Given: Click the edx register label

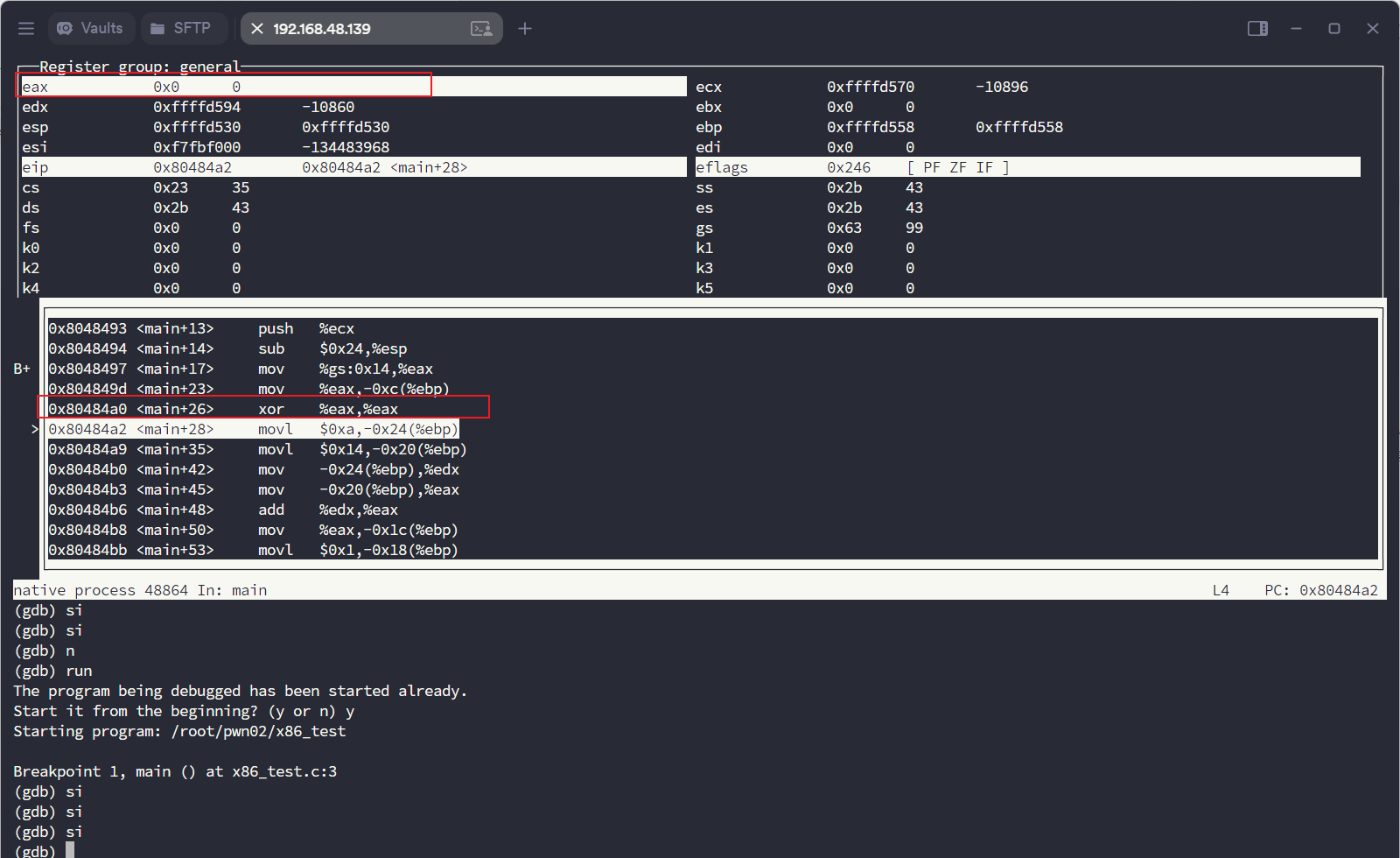Looking at the screenshot, I should (x=35, y=107).
